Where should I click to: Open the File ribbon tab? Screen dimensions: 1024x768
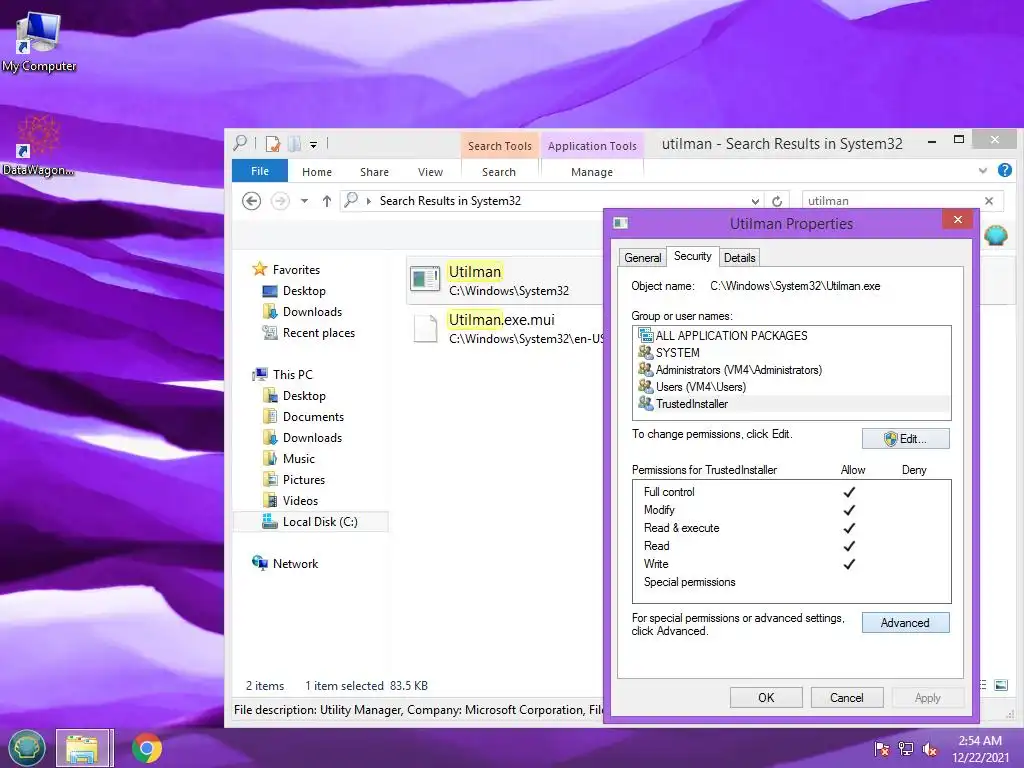260,171
